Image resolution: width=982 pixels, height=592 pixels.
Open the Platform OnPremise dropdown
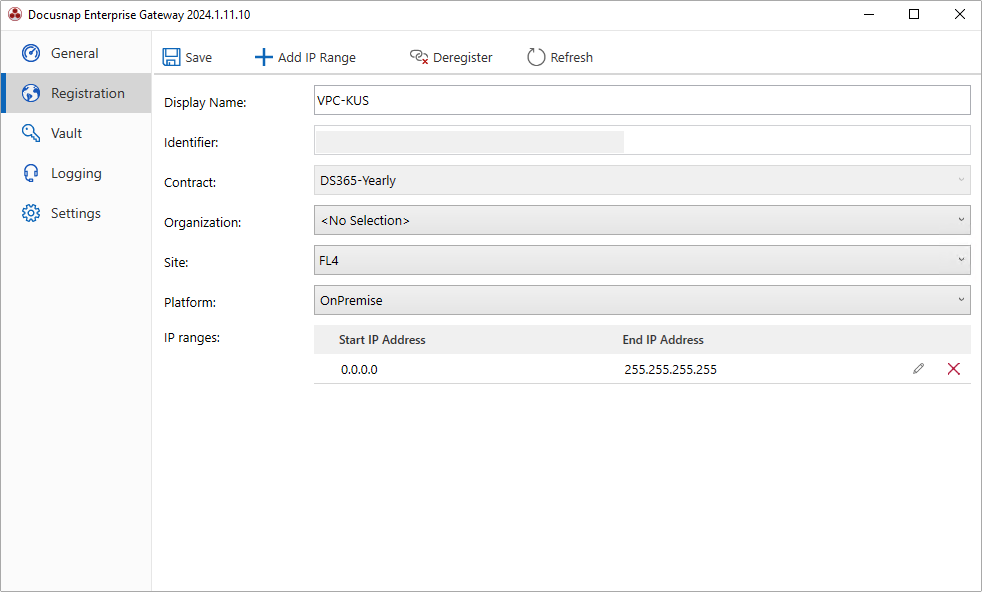(642, 300)
